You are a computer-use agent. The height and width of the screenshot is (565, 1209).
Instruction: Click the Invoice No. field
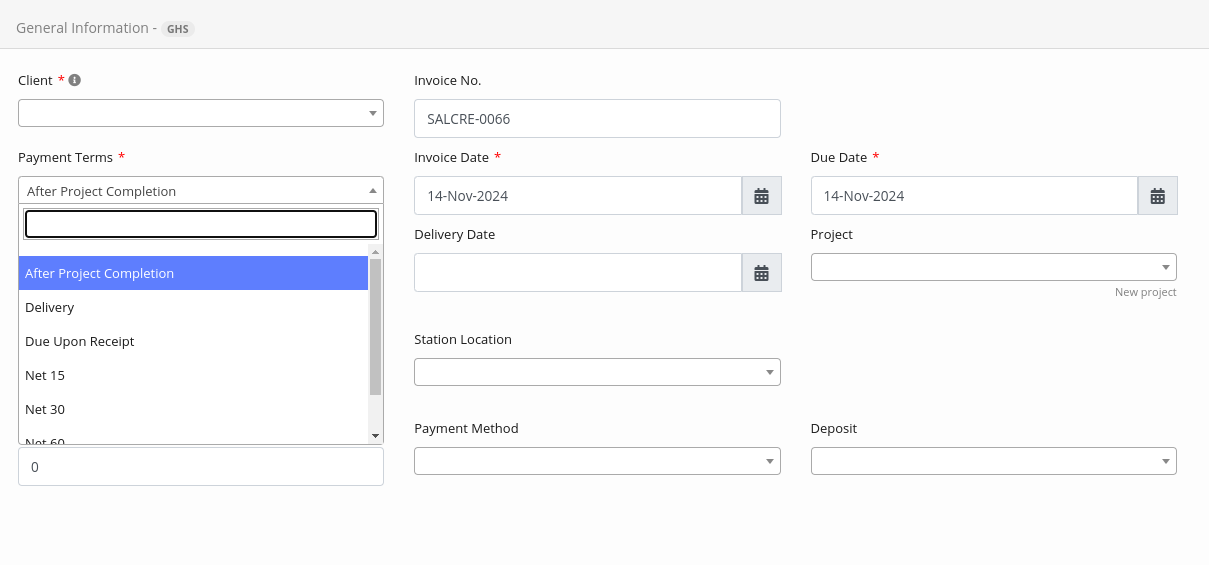(597, 119)
